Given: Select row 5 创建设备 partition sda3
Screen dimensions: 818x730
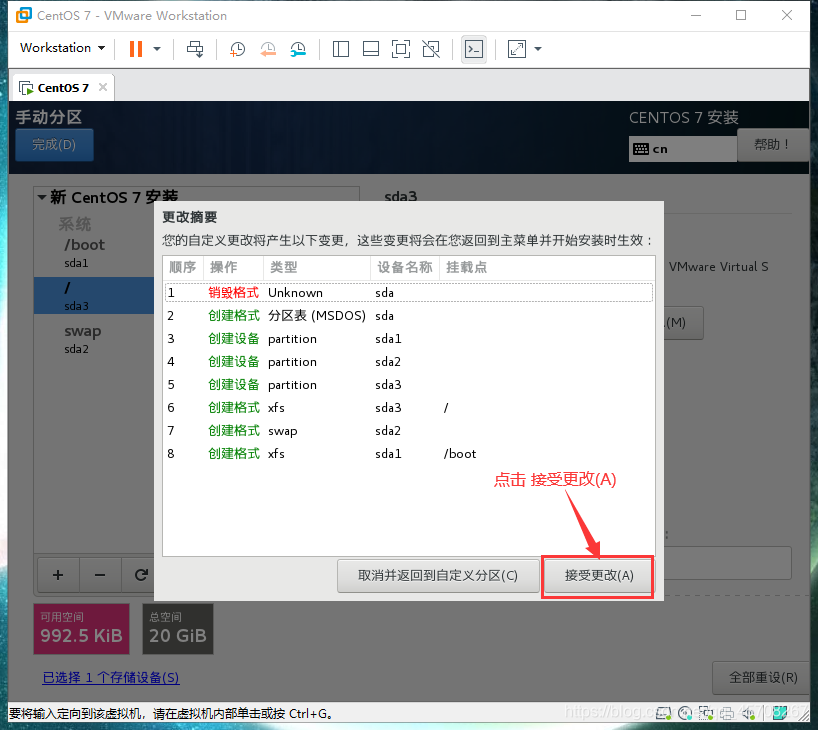Looking at the screenshot, I should coord(409,384).
